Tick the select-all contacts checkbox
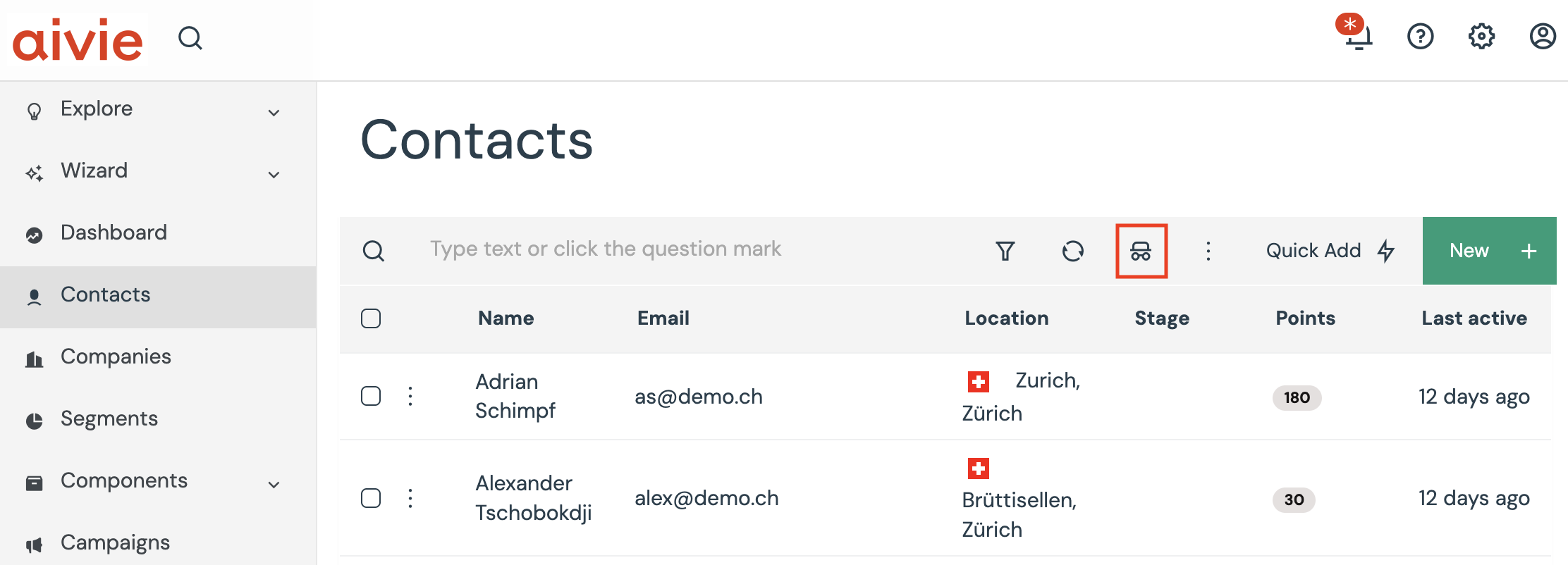This screenshot has width=1568, height=565. (371, 318)
